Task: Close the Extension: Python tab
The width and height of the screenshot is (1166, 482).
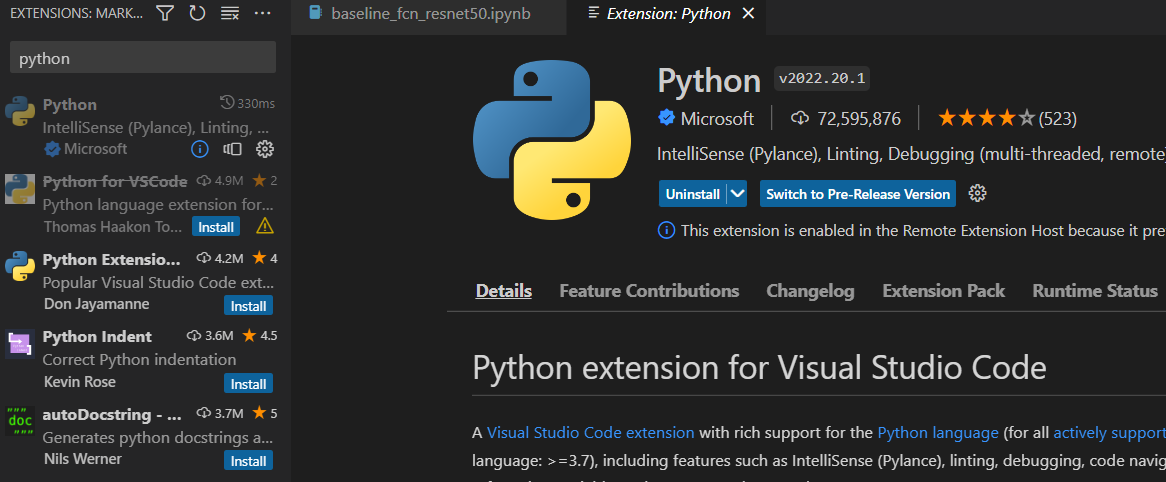Action: (x=748, y=13)
